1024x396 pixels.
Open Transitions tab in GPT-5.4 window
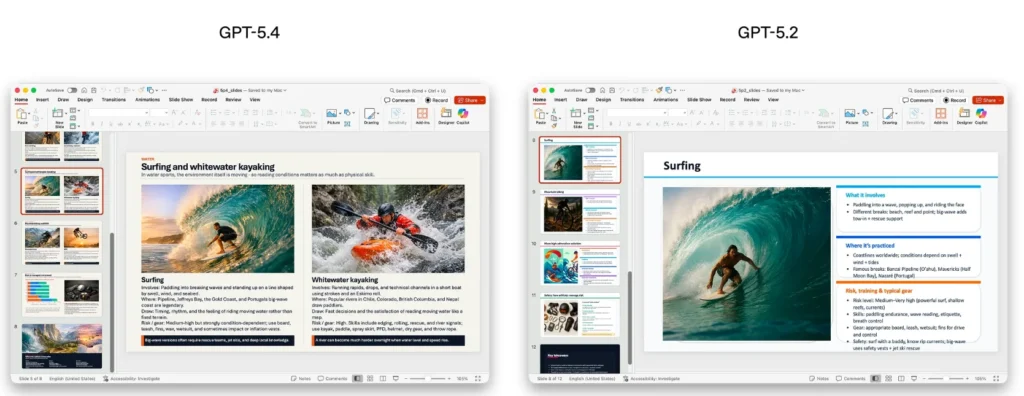[114, 100]
